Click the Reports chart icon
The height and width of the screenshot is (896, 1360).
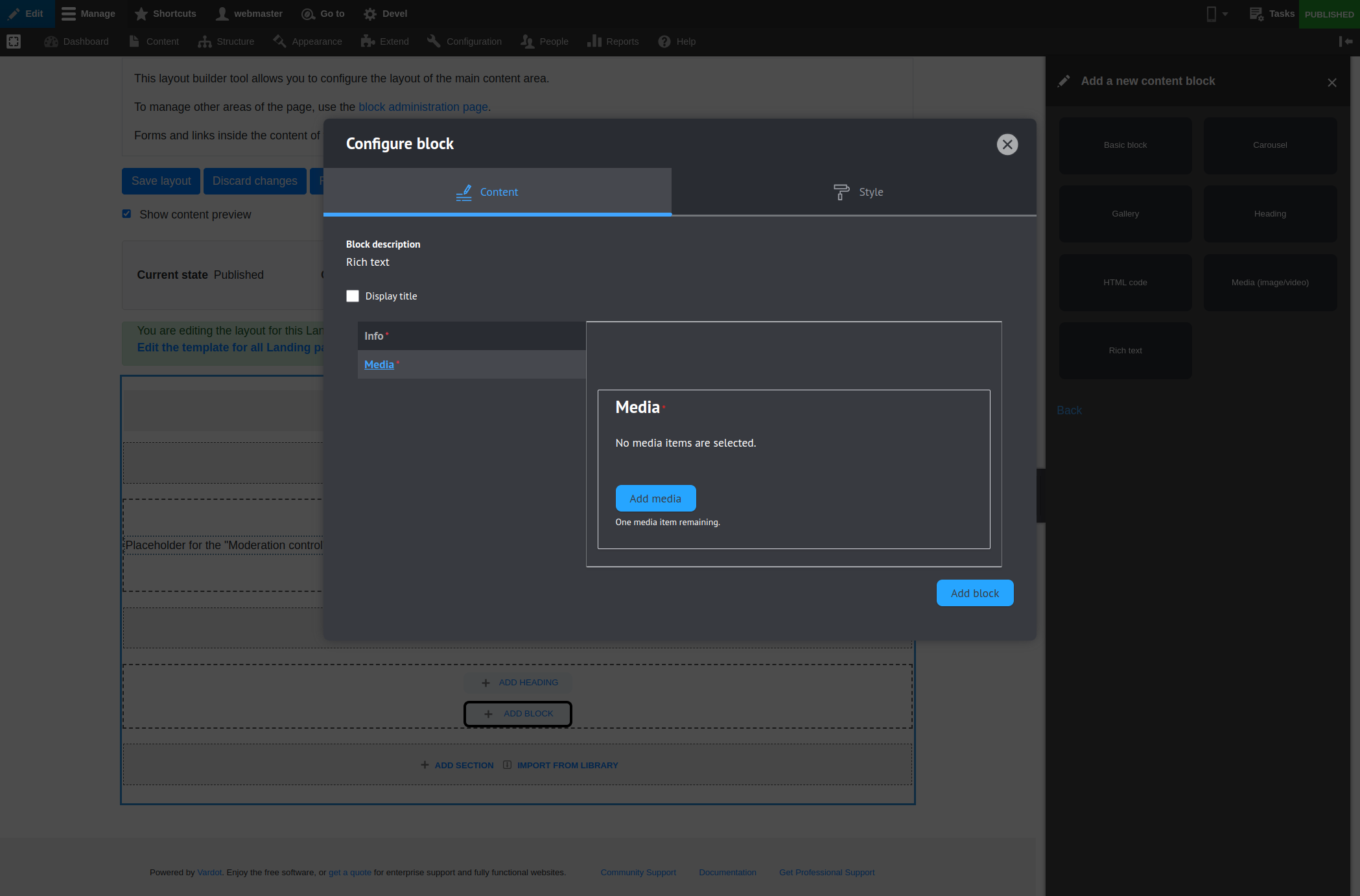tap(594, 41)
